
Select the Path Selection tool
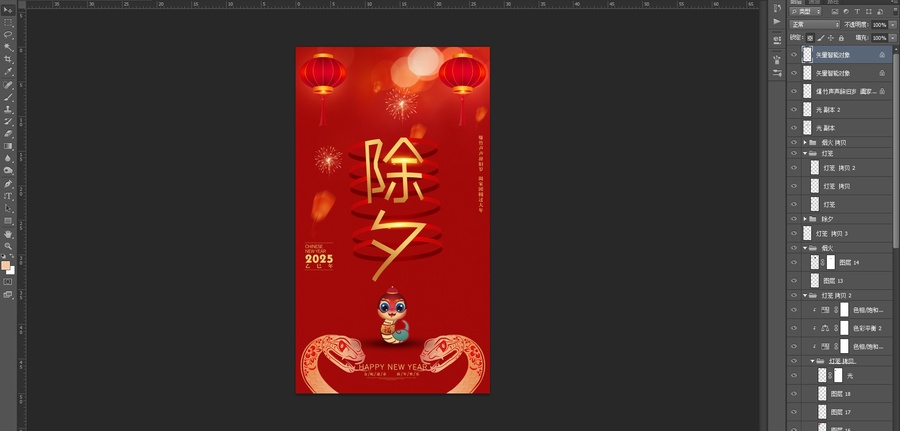pos(8,208)
